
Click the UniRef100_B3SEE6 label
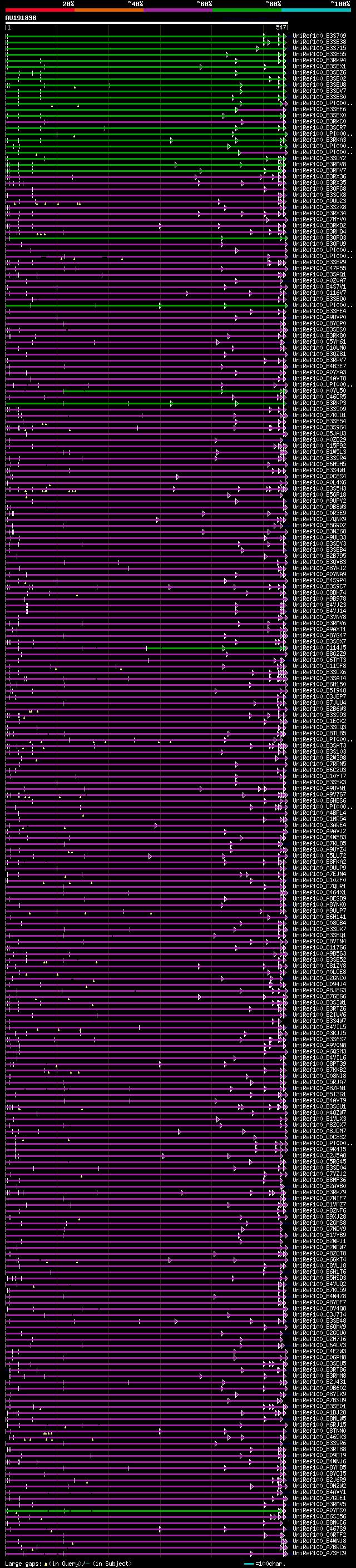[319, 110]
